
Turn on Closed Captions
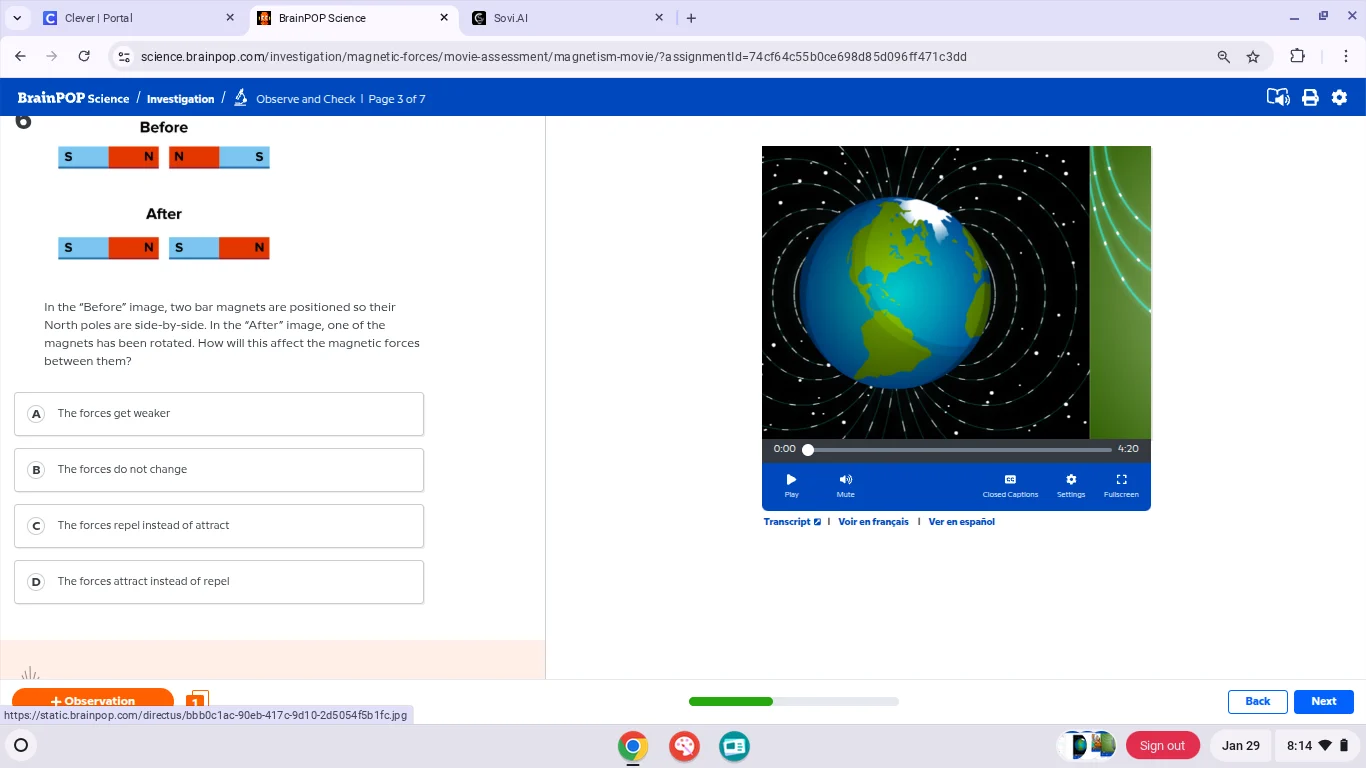coord(1010,485)
